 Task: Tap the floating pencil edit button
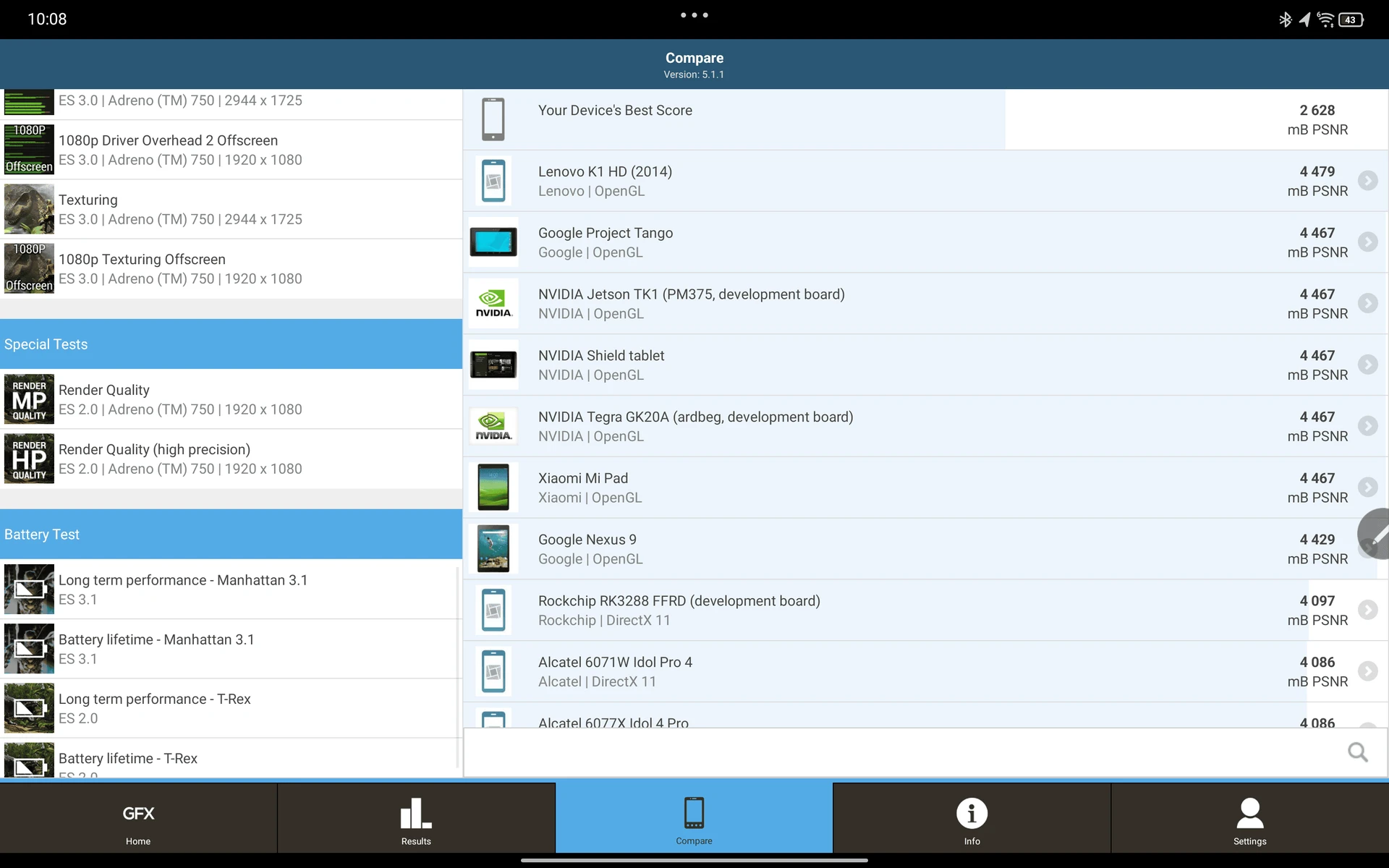pyautogui.click(x=1375, y=534)
